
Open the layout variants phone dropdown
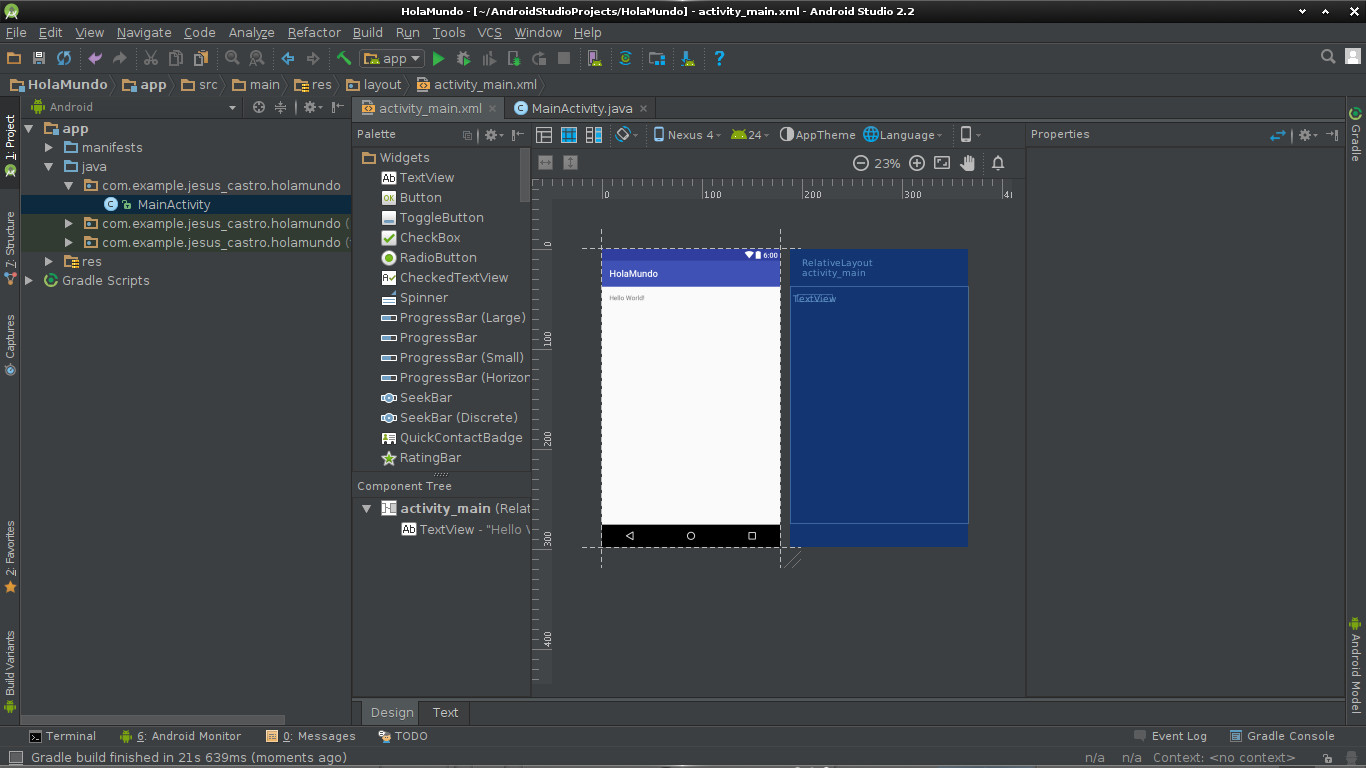tap(971, 135)
